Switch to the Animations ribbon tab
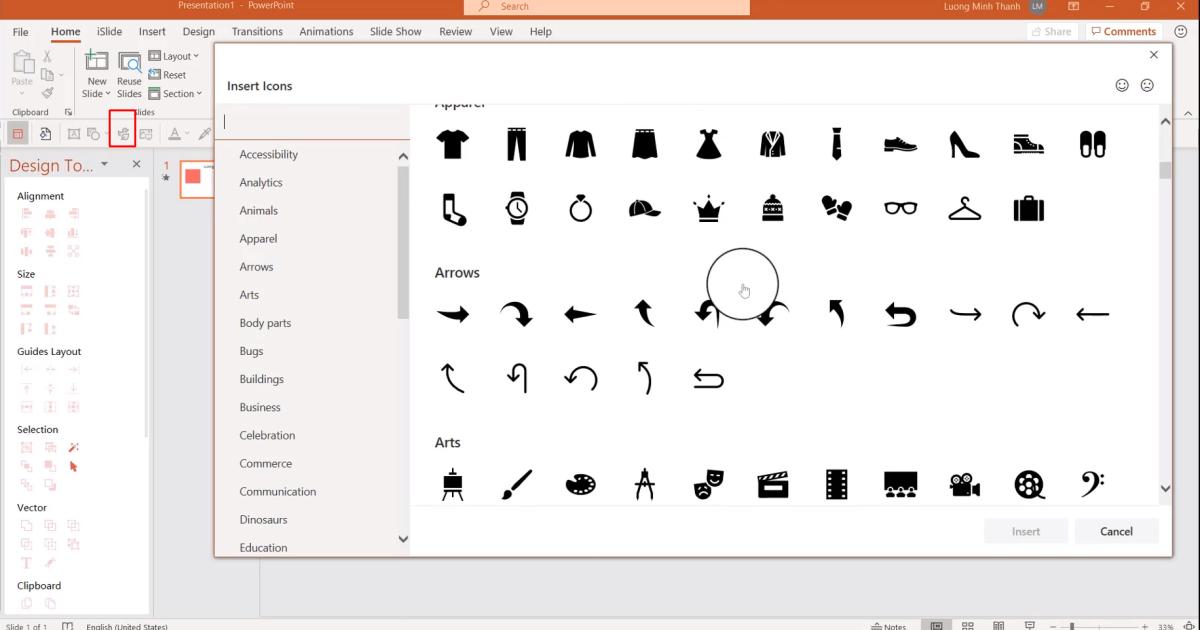 326,31
